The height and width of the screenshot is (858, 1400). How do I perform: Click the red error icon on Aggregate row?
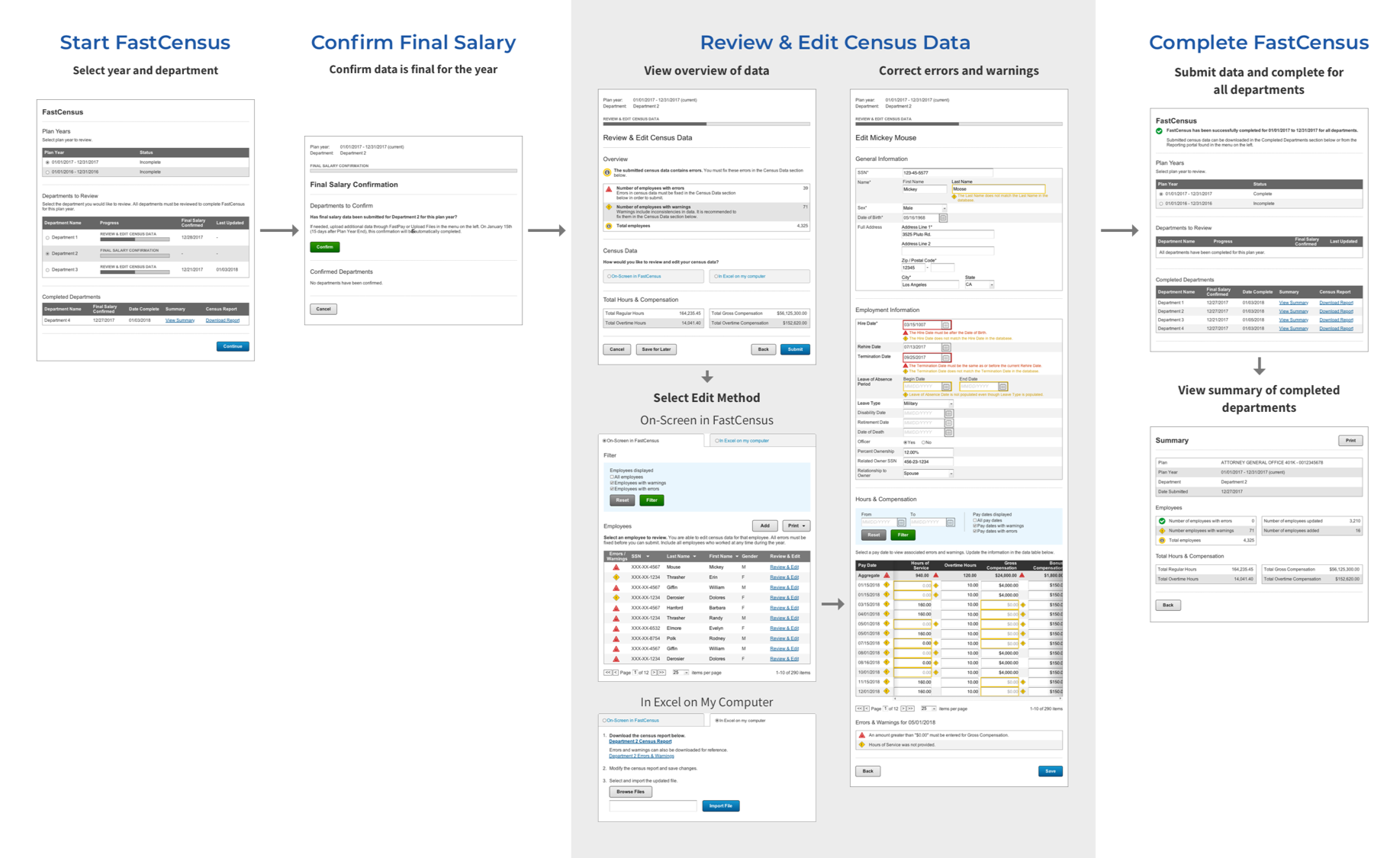pyautogui.click(x=887, y=576)
